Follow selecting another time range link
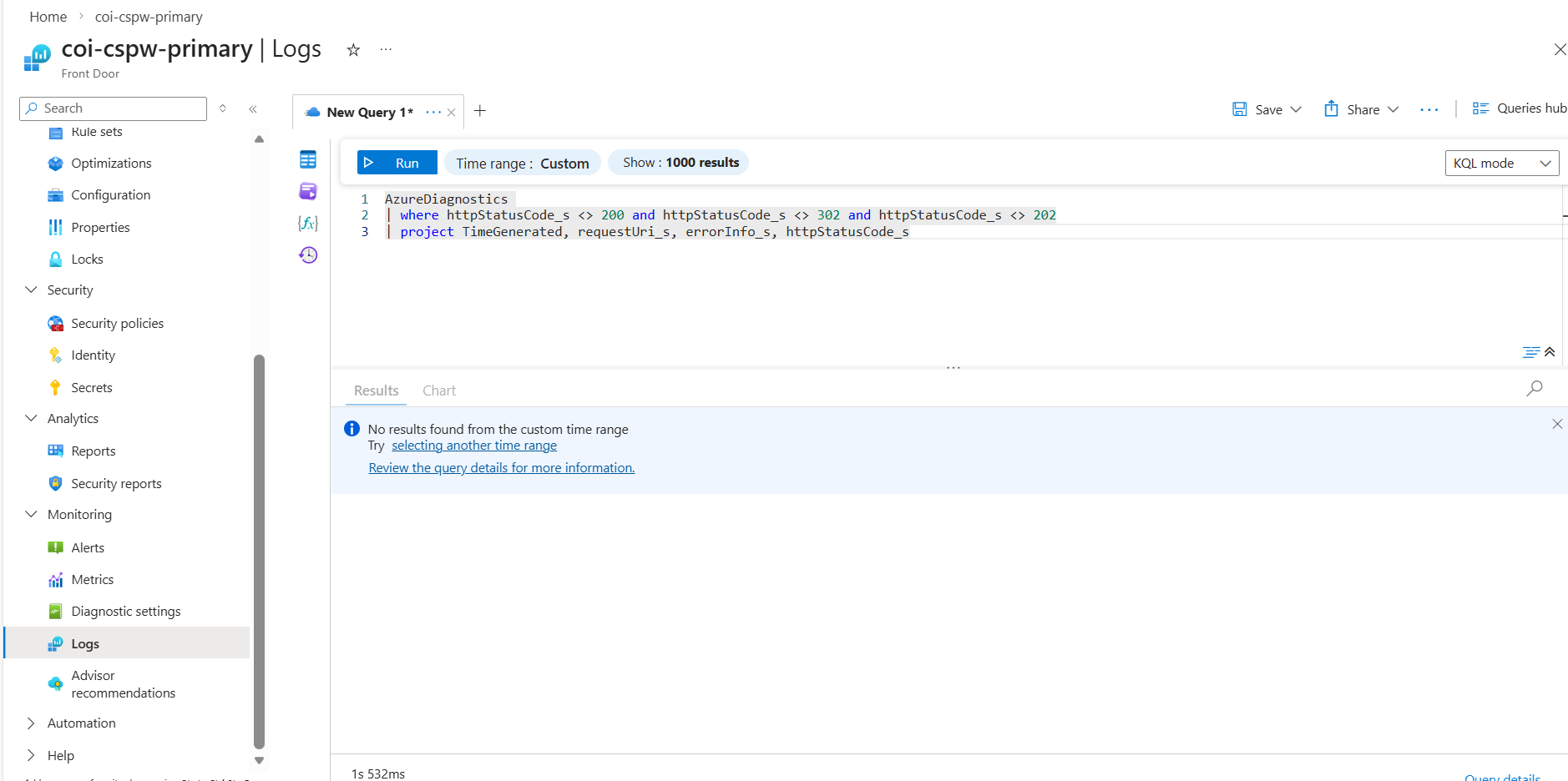 click(474, 446)
